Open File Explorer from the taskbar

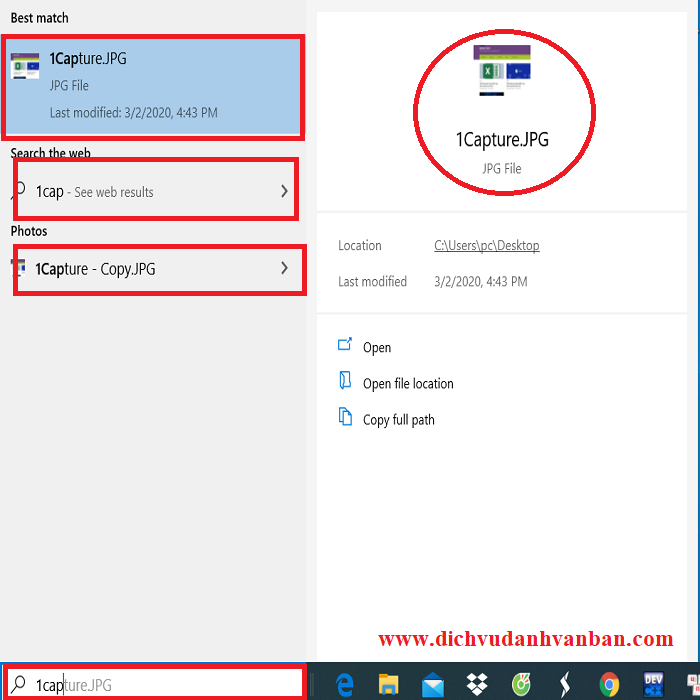click(388, 684)
